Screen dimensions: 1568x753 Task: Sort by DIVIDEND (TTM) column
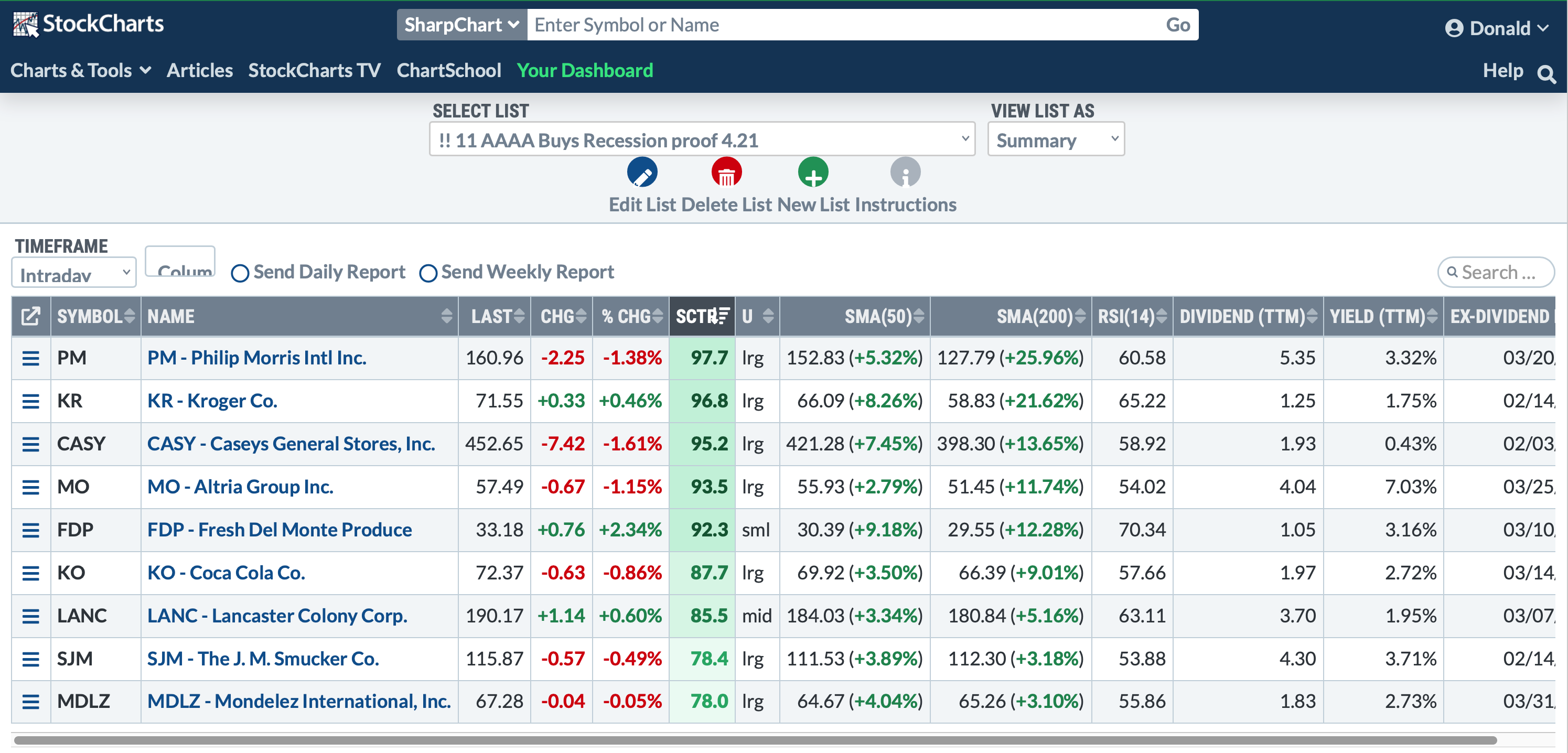tap(1249, 316)
